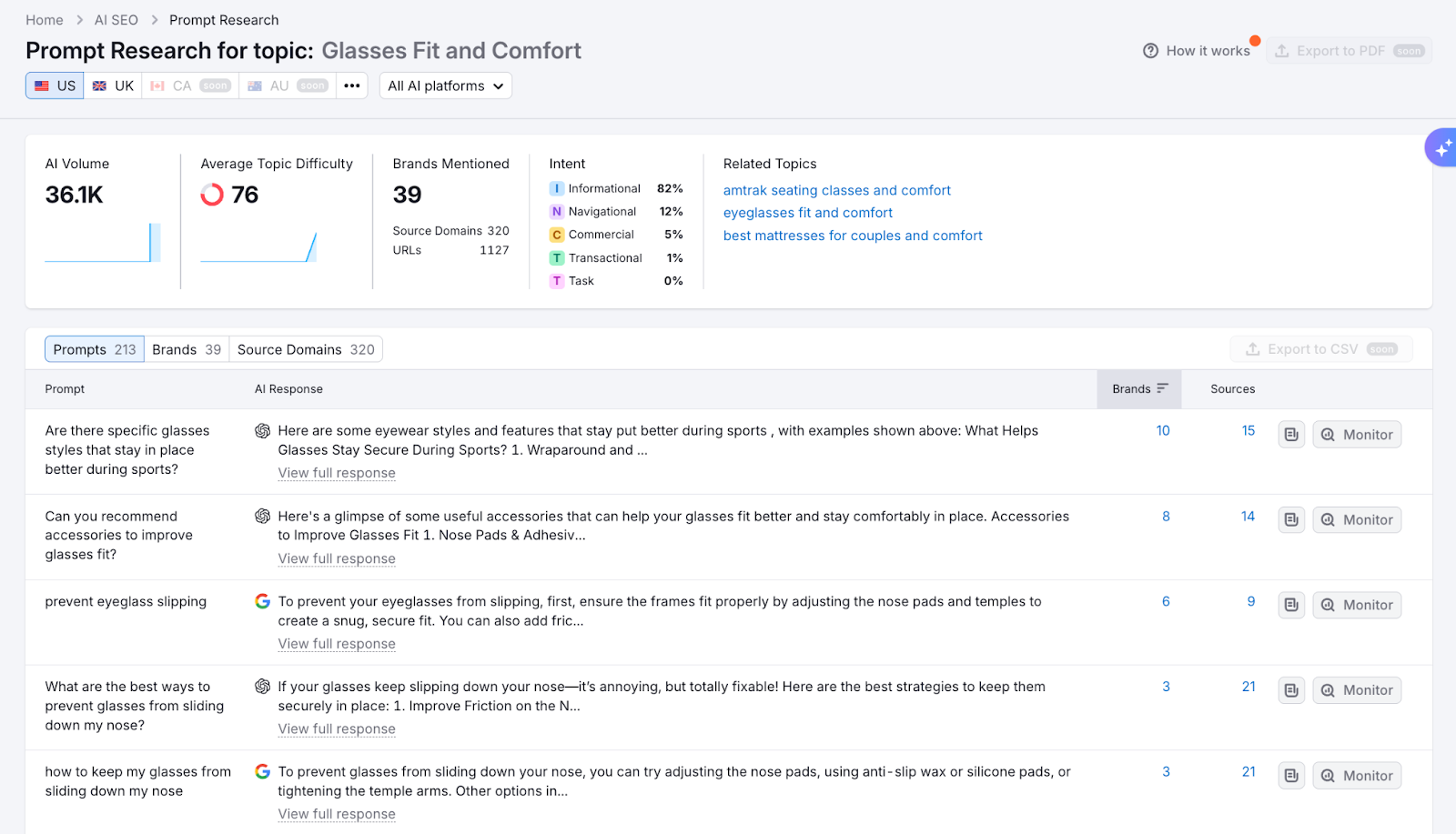Switch to the UK country toggle

point(113,85)
